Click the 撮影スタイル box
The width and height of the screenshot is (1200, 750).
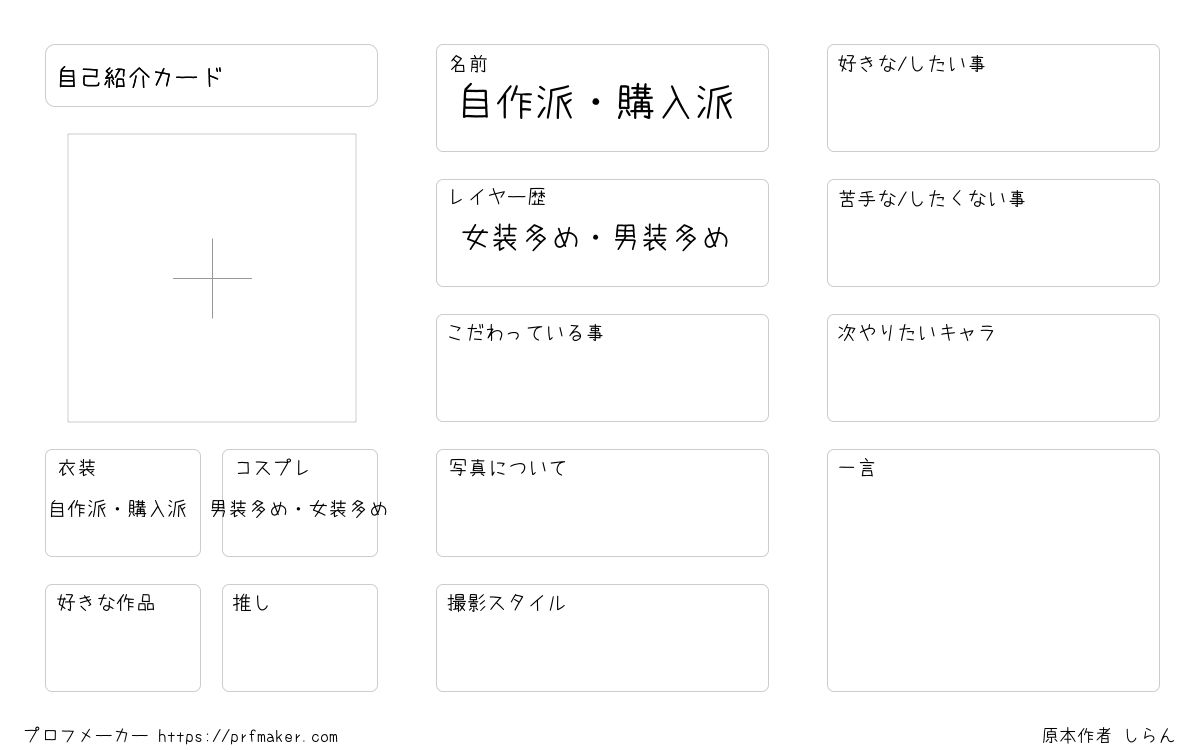click(x=602, y=638)
